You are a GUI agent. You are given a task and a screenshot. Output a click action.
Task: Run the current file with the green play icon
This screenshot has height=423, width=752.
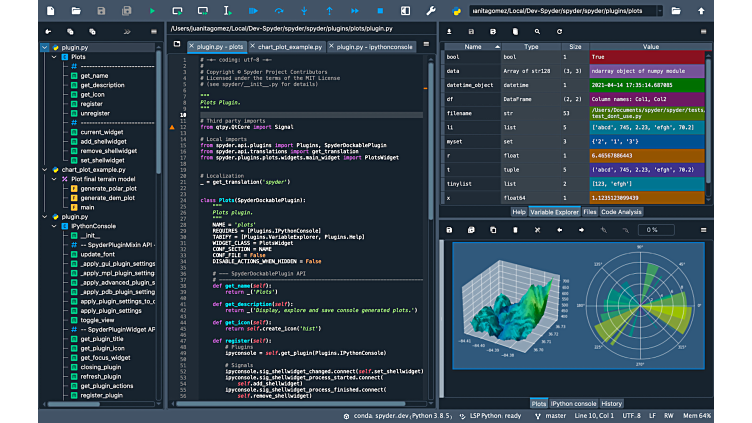pyautogui.click(x=152, y=11)
